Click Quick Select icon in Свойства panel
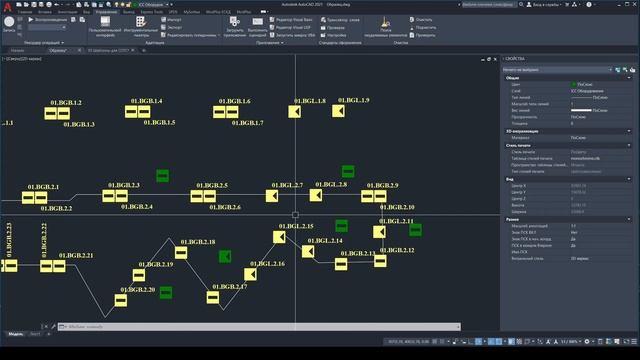The height and width of the screenshot is (360, 640). point(632,70)
